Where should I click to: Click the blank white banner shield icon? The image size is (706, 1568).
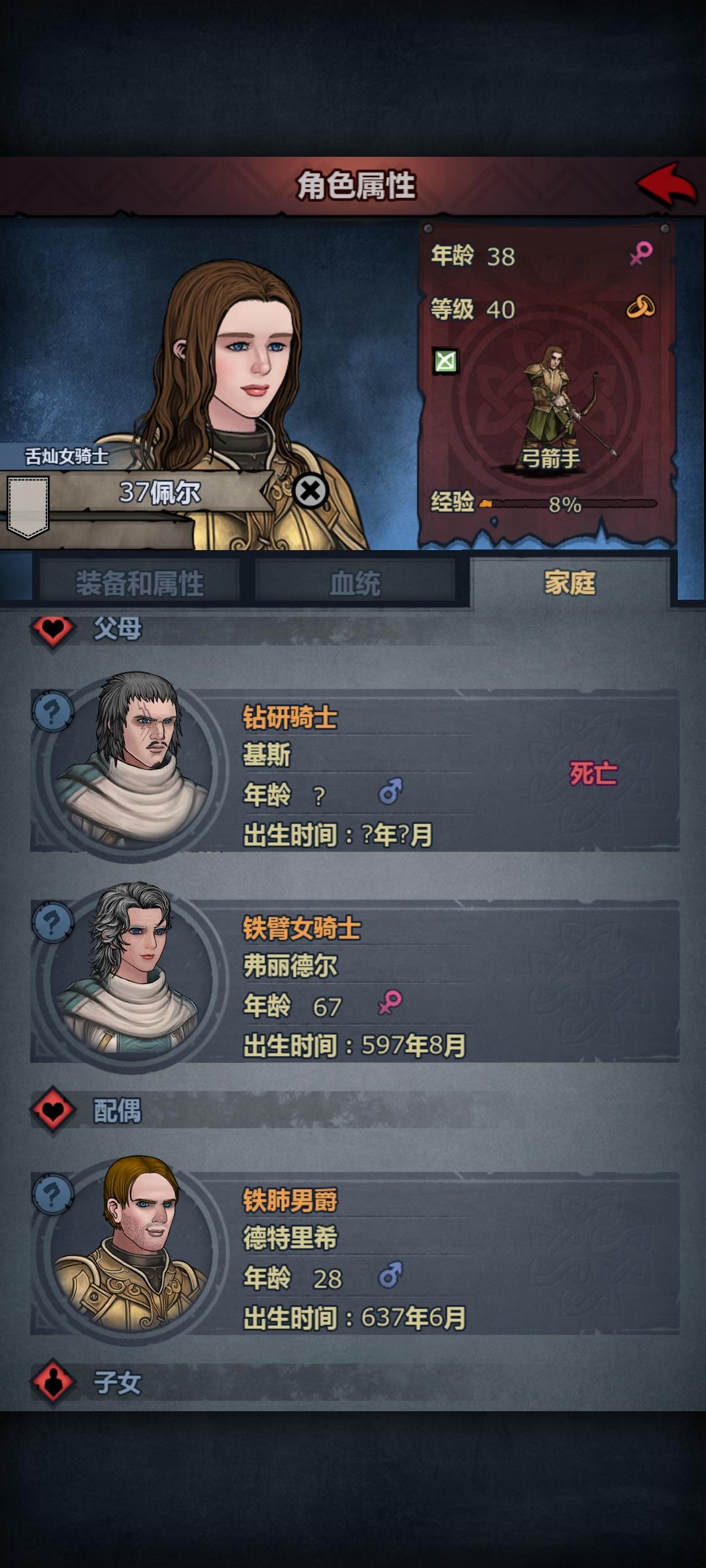(28, 508)
